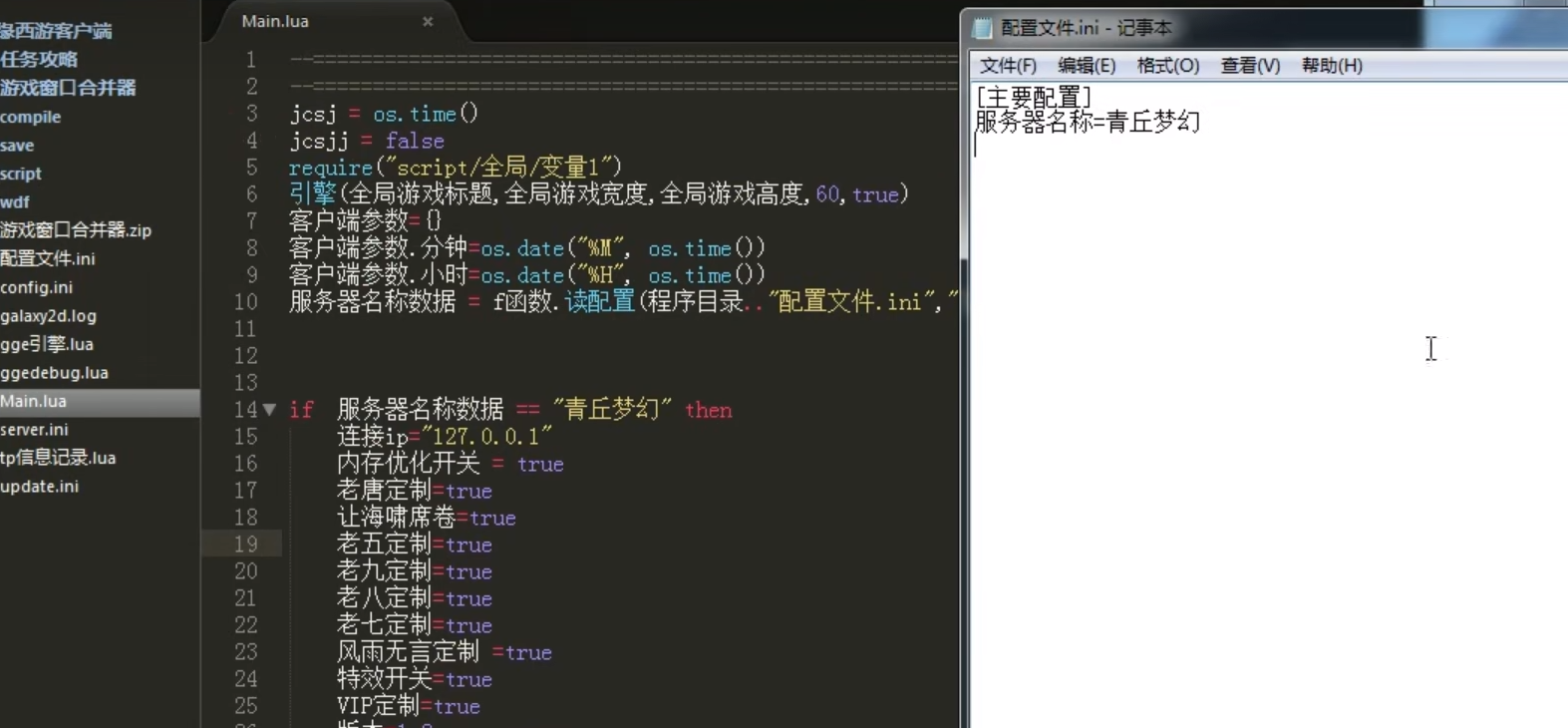The height and width of the screenshot is (728, 1568).
Task: Click the 特效开关=true code line
Action: coord(415,679)
